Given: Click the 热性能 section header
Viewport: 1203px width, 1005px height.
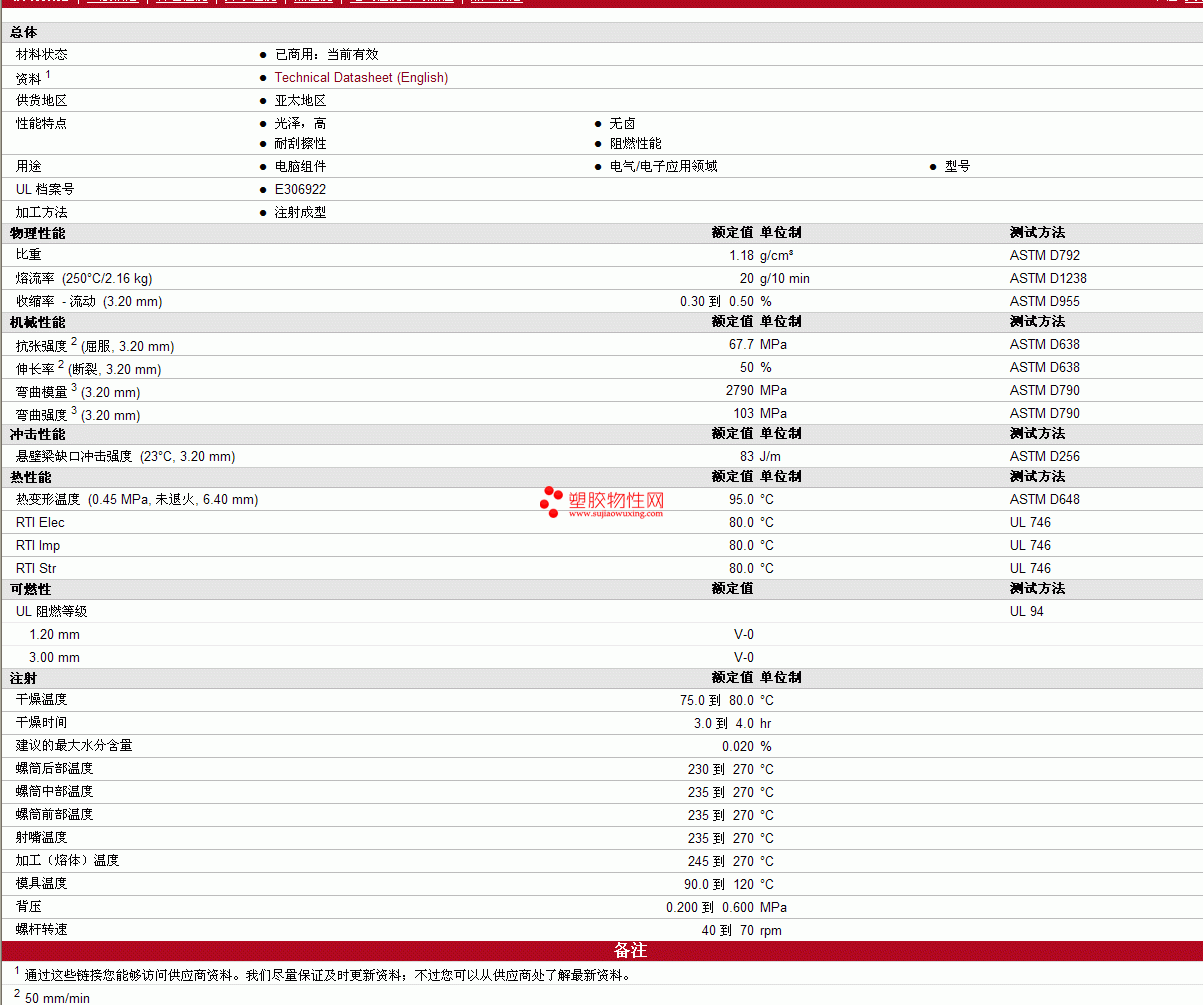Looking at the screenshot, I should [31, 477].
